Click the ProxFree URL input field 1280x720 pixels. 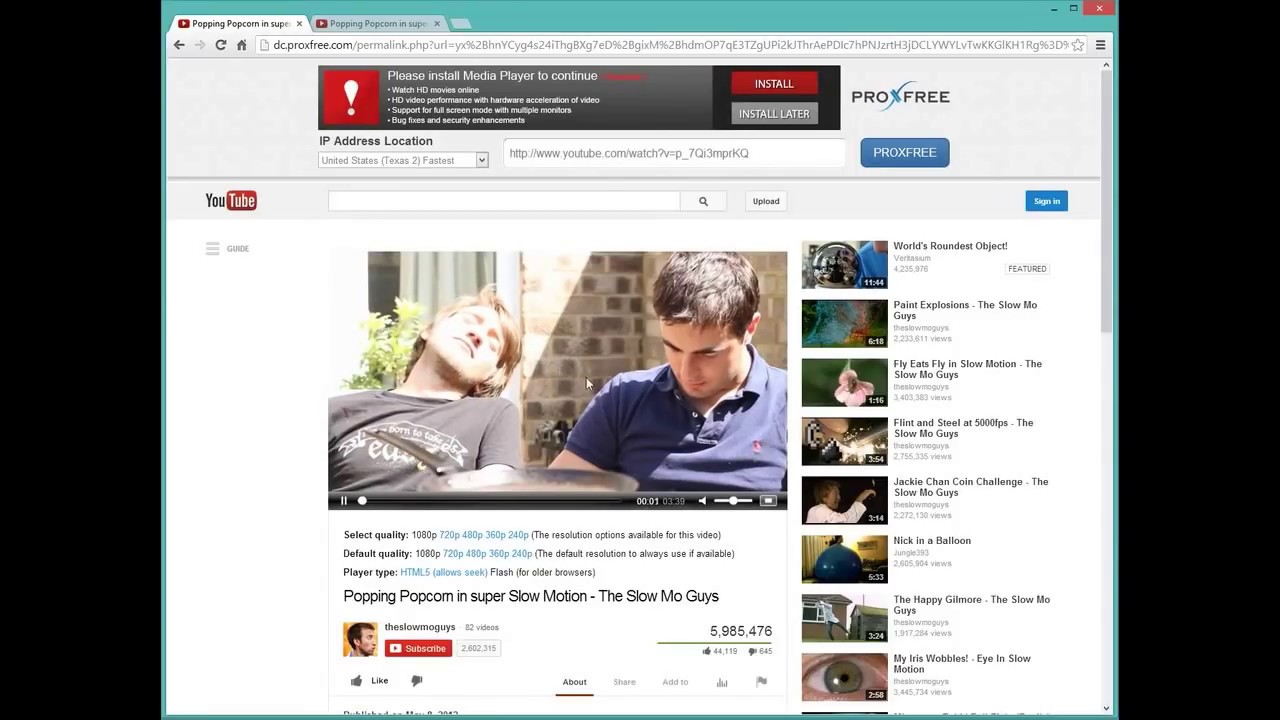[x=675, y=153]
